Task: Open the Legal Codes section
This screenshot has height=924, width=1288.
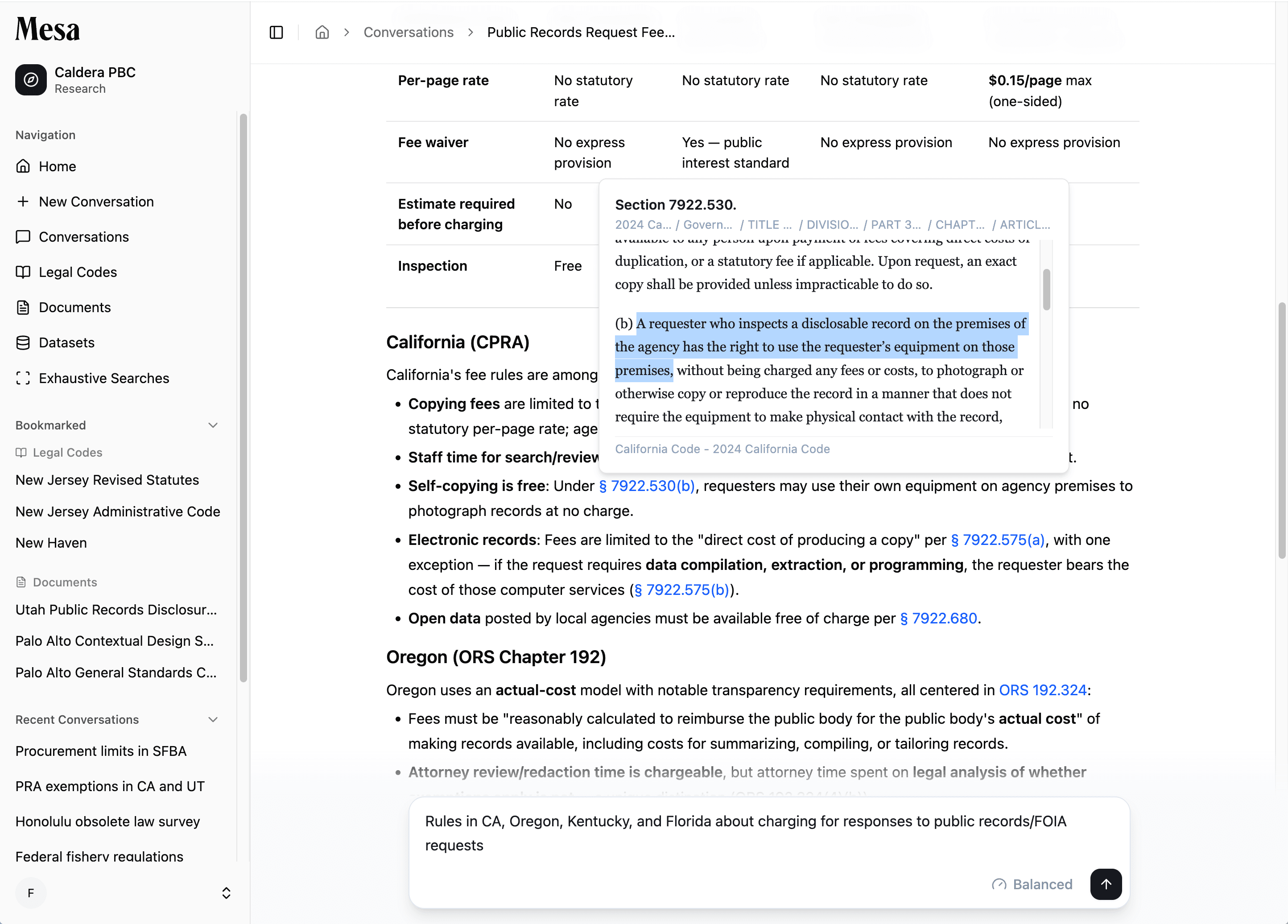Action: (x=78, y=272)
